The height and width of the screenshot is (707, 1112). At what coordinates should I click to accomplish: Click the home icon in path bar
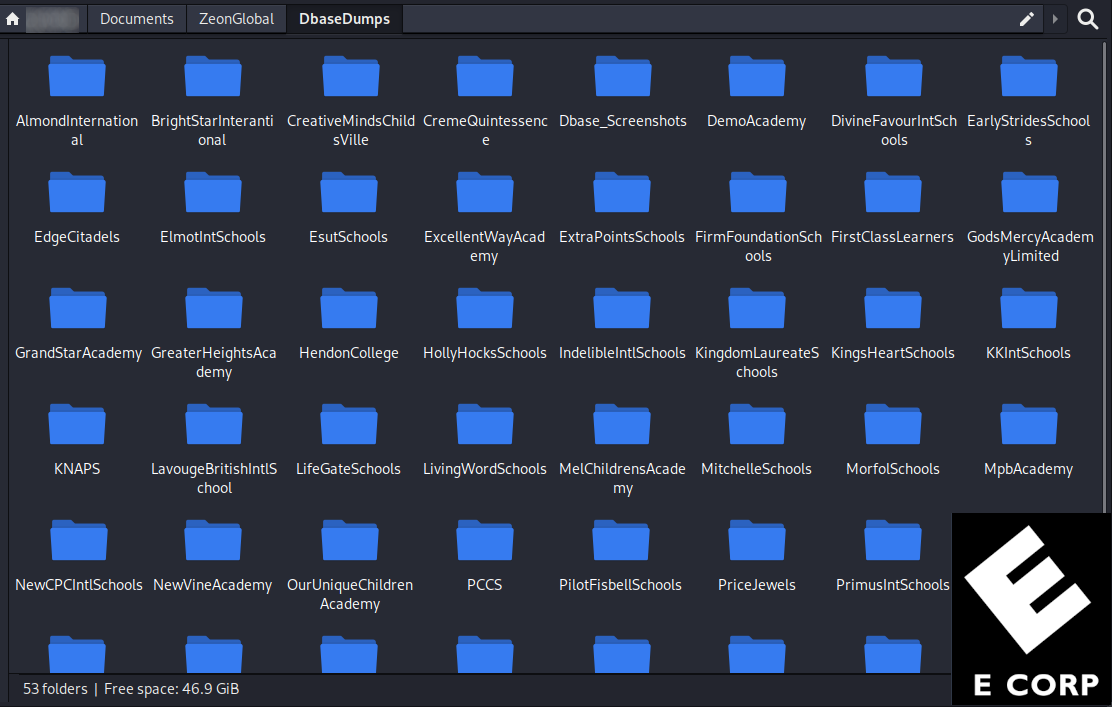pos(13,19)
